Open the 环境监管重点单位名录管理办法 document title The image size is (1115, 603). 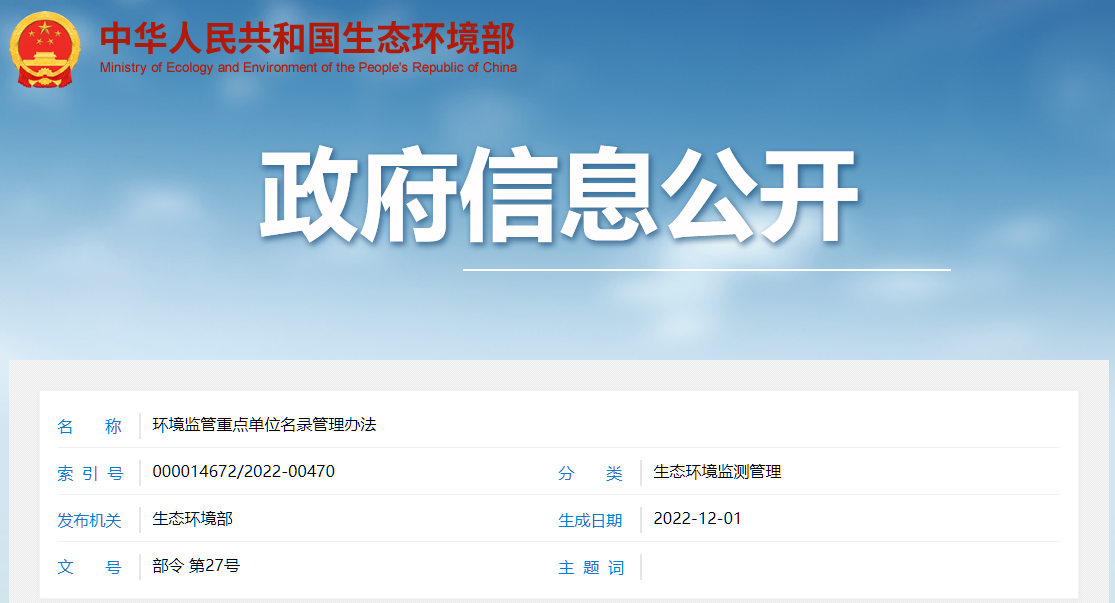263,423
